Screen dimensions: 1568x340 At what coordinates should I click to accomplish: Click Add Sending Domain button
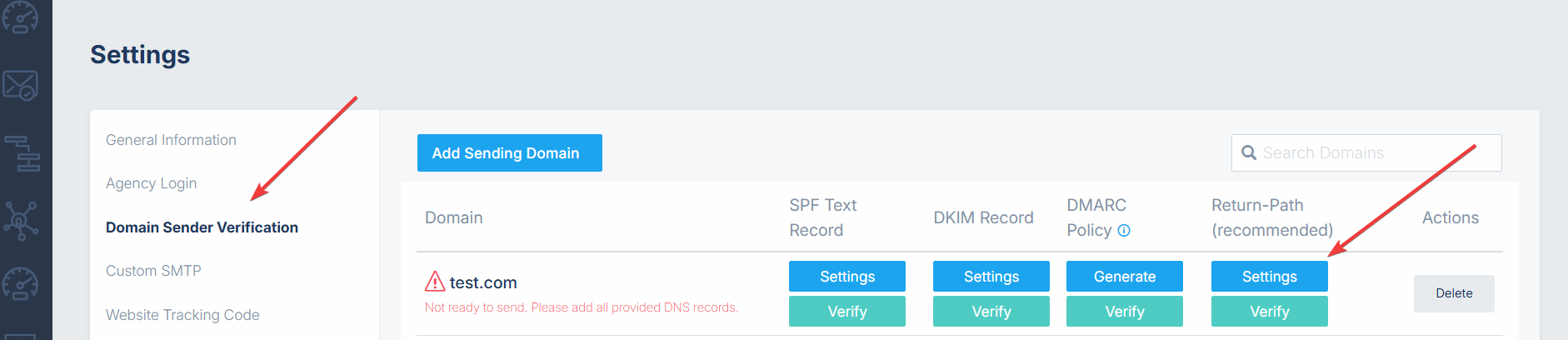(x=510, y=153)
